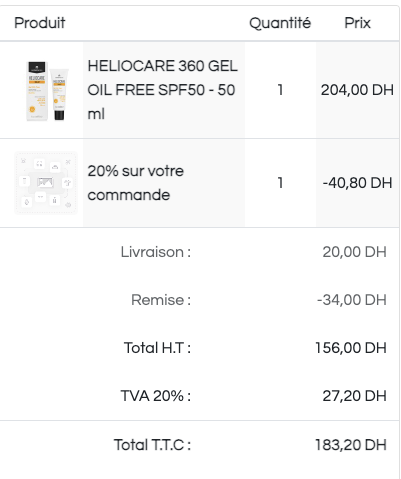
Task: Click the Livraison label
Action: (x=156, y=252)
